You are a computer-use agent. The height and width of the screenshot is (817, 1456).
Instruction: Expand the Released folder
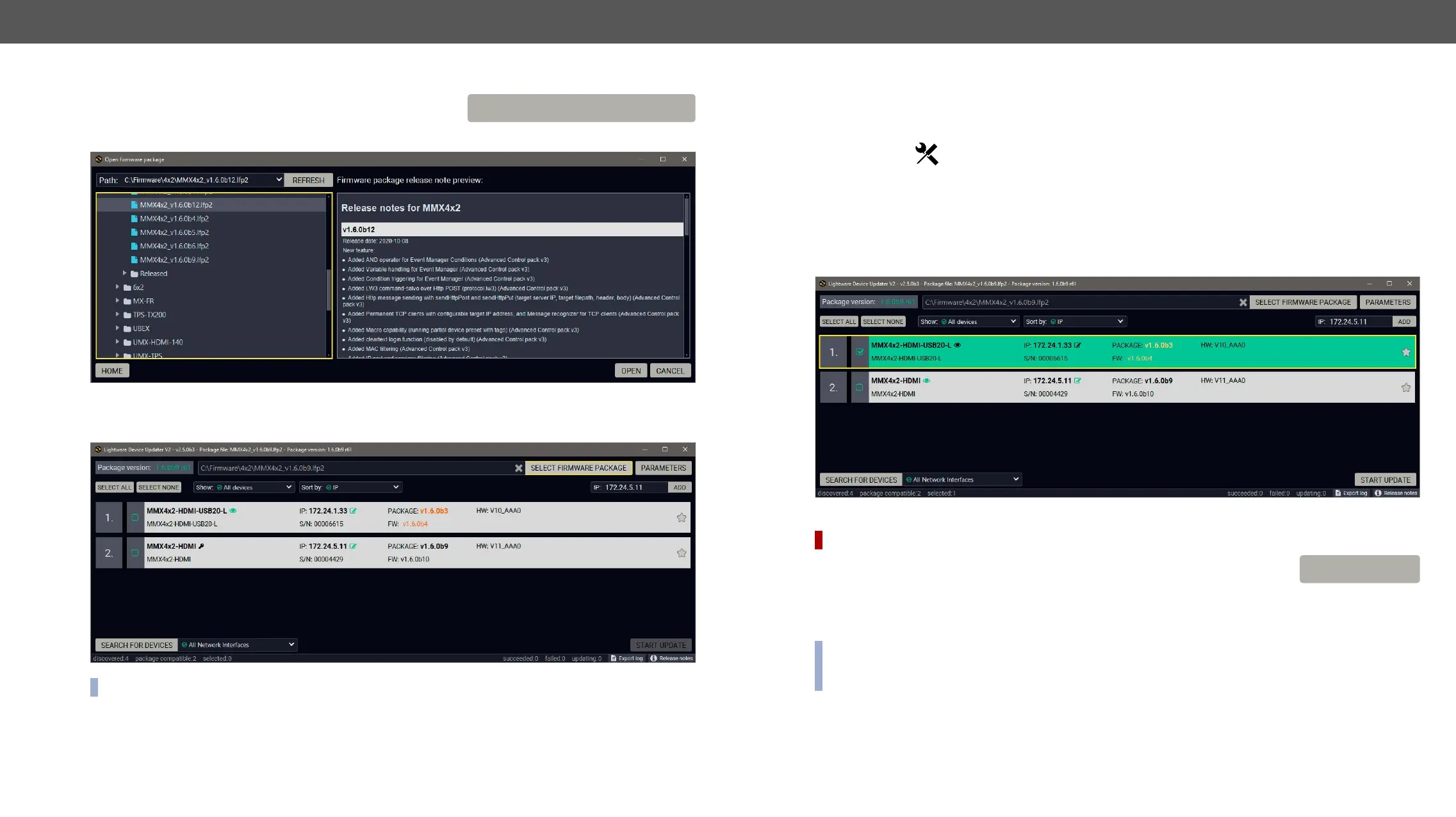125,273
